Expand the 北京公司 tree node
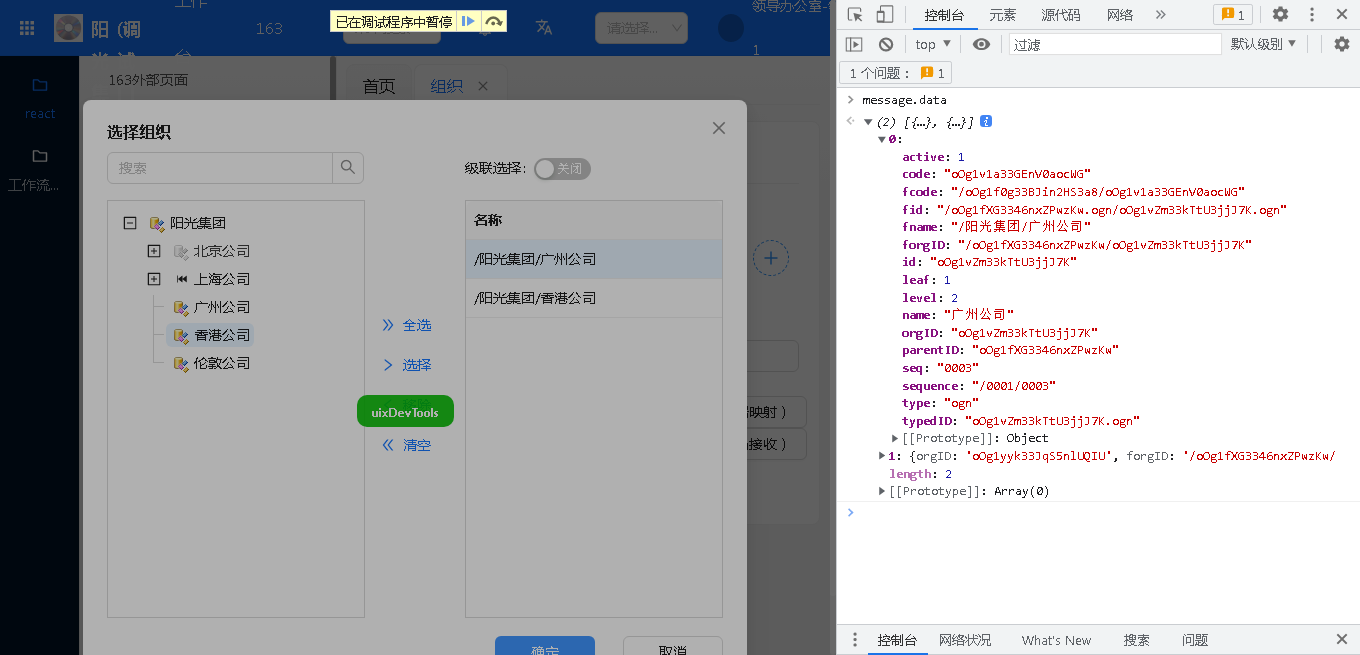Image resolution: width=1360 pixels, height=655 pixels. (154, 252)
